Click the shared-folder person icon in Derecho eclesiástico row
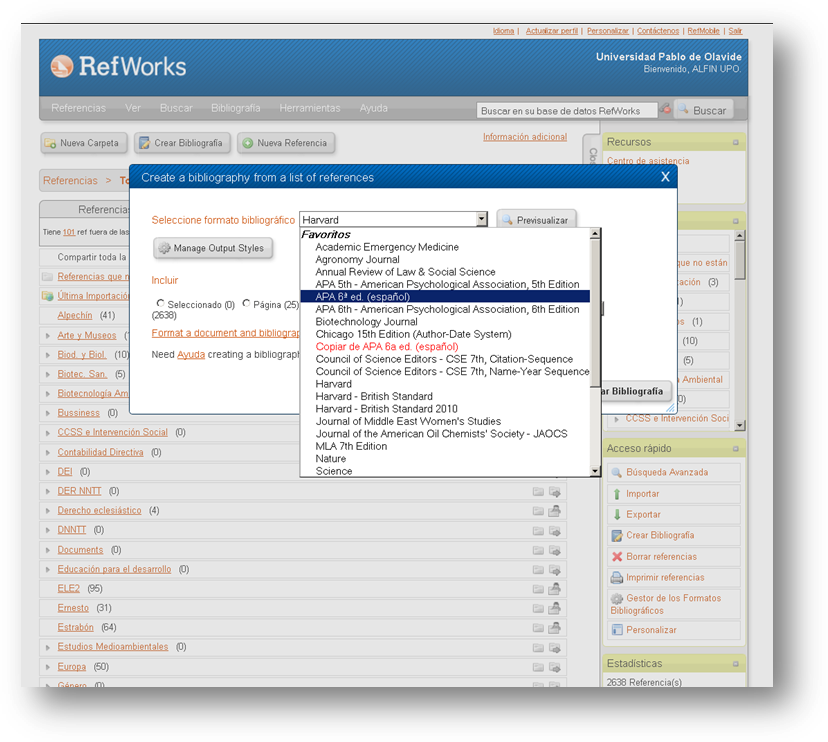This screenshot has width=828, height=742. [554, 511]
